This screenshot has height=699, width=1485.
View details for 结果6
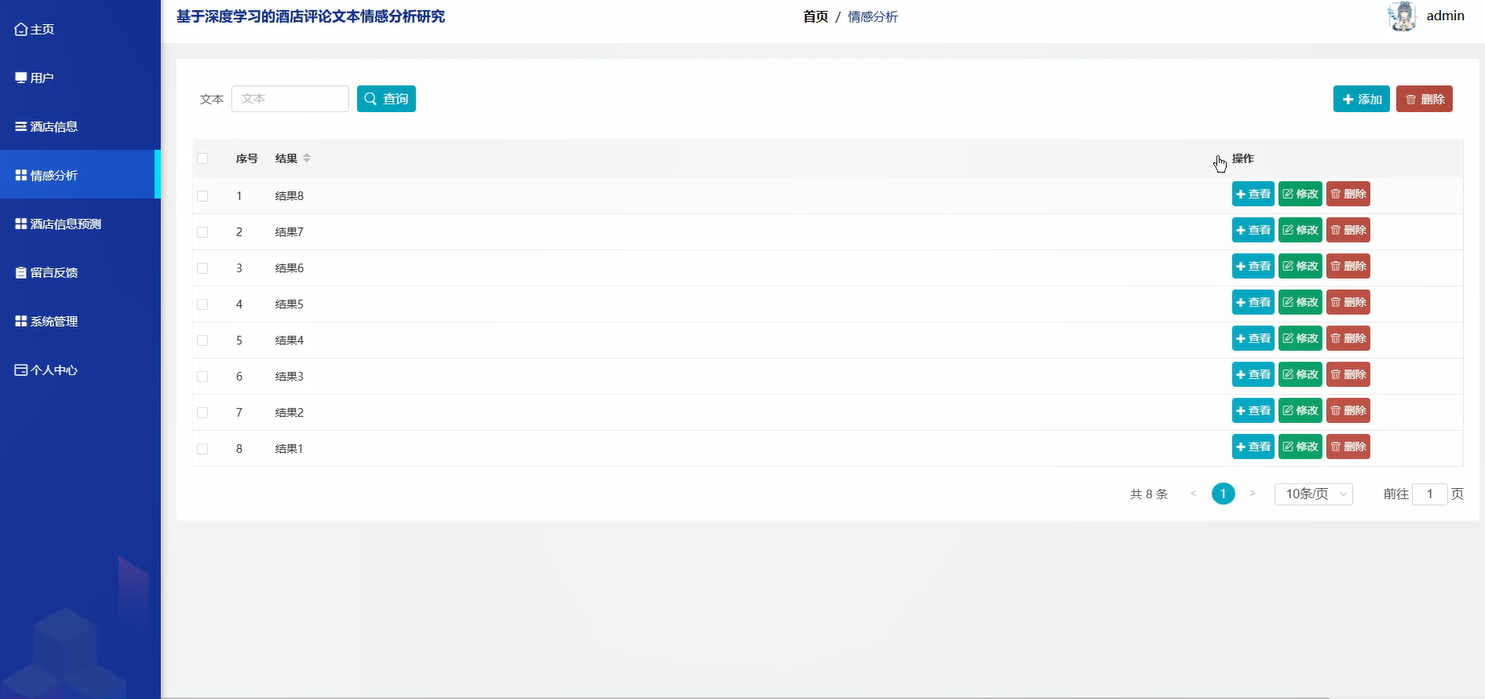coord(1253,266)
